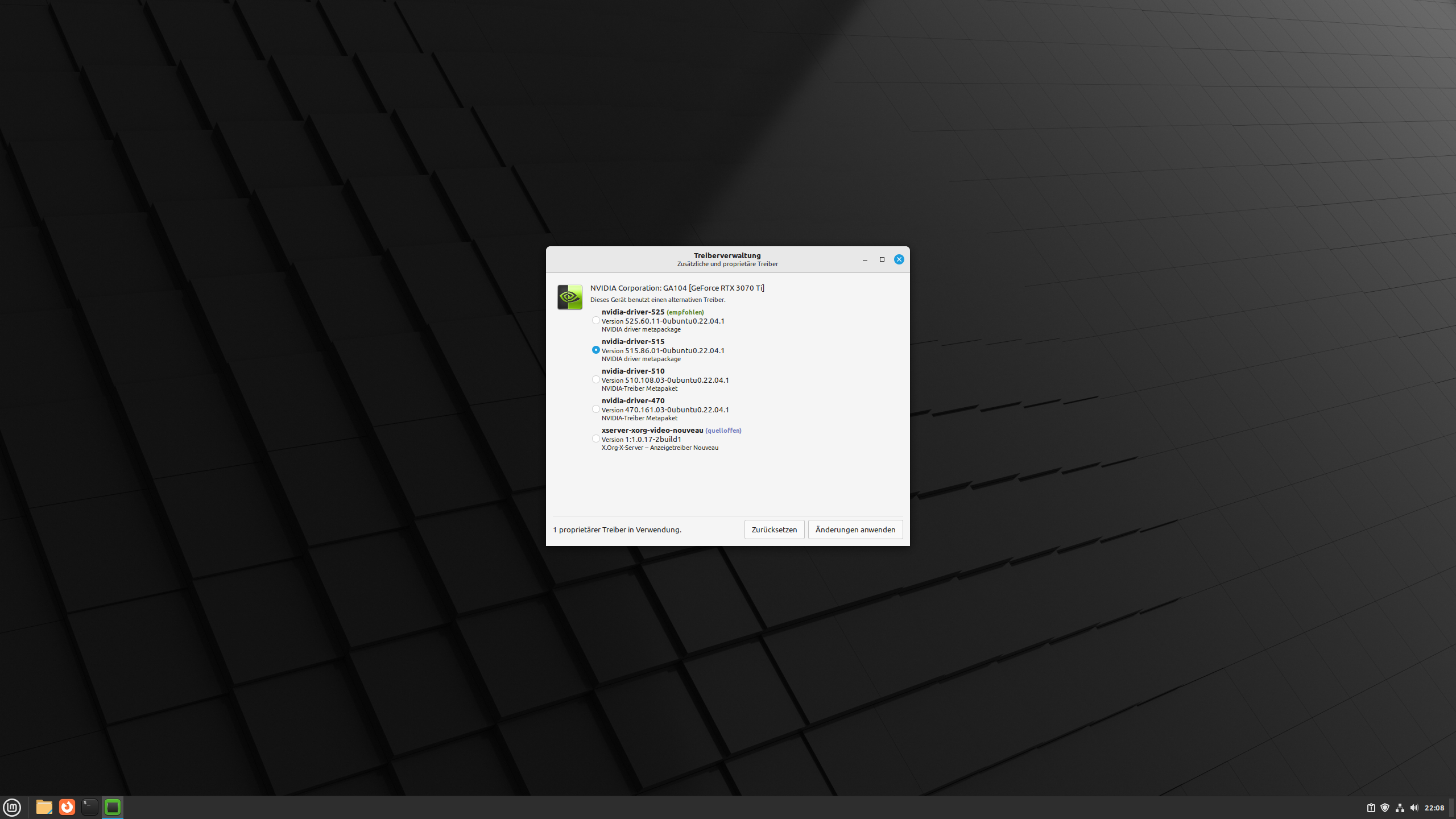Pick the nvidia-driver-470 driver

coord(595,409)
